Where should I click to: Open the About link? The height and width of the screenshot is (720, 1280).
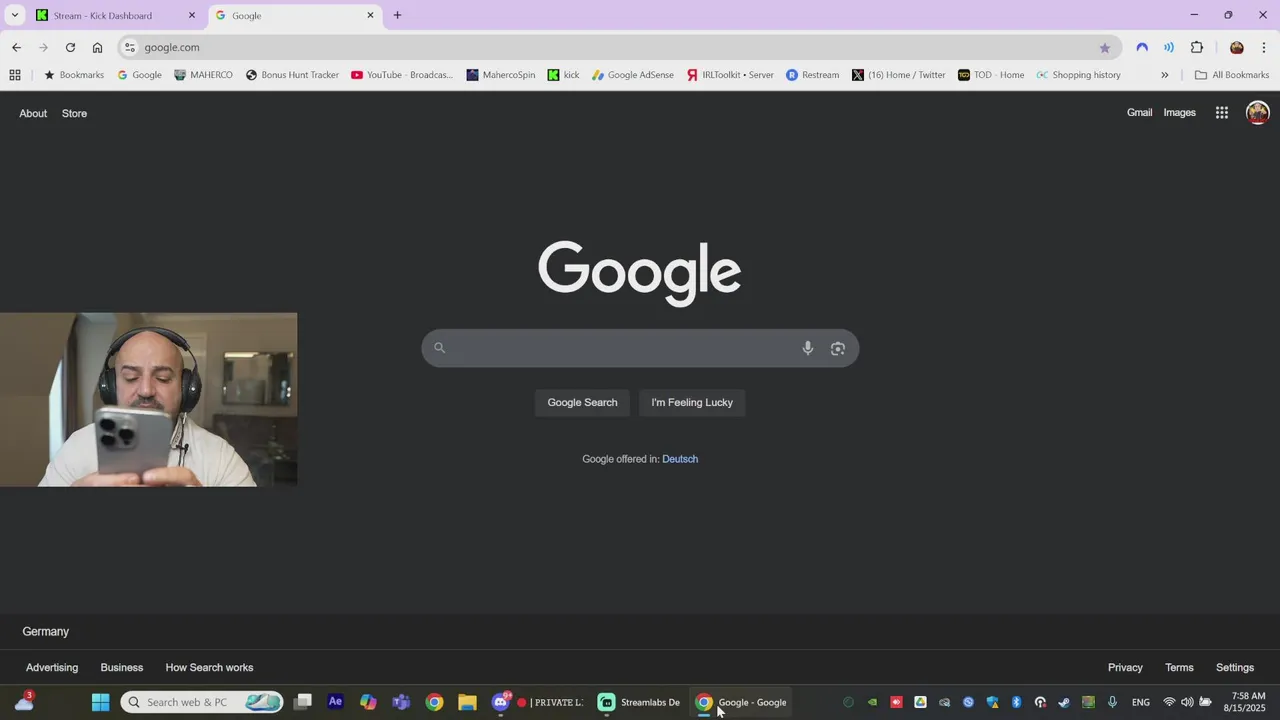tap(33, 113)
